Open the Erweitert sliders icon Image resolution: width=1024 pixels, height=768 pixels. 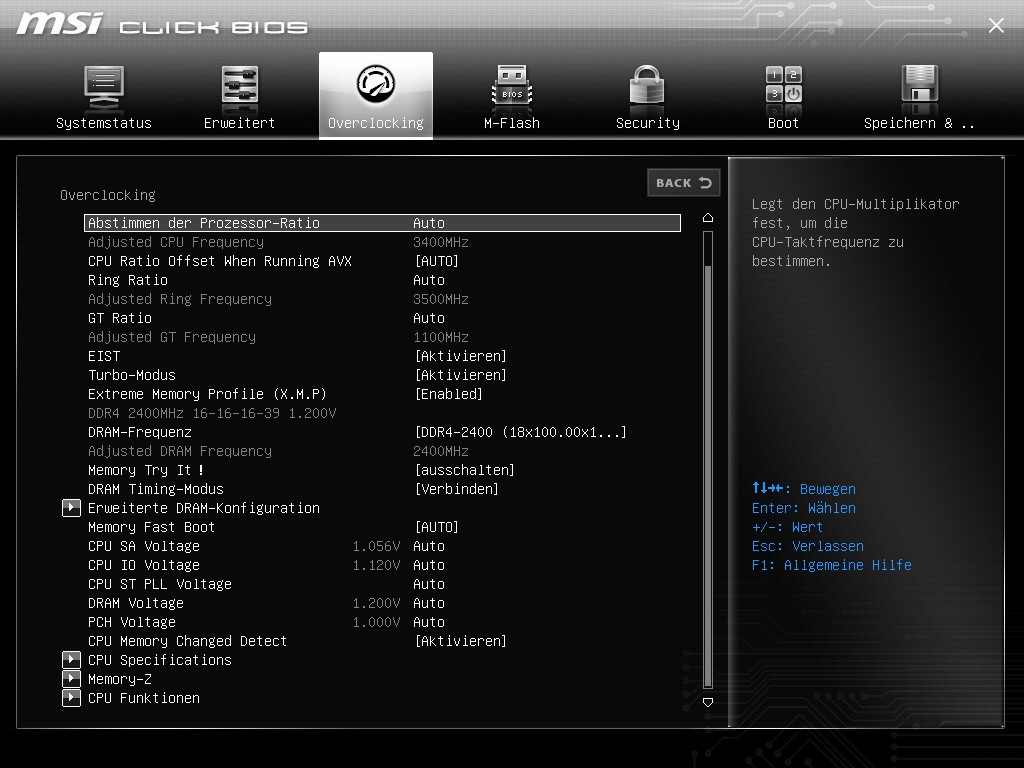click(x=240, y=84)
